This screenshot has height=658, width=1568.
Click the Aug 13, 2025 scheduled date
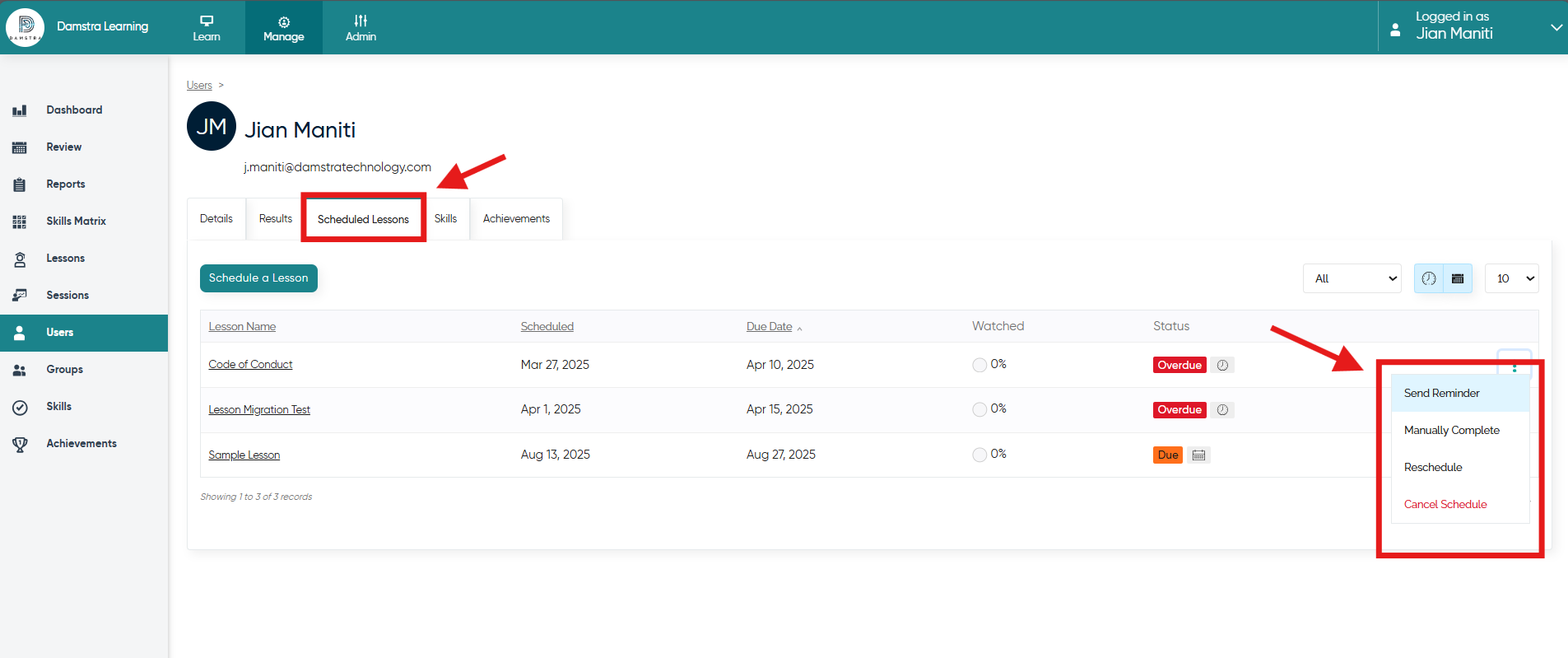point(556,455)
